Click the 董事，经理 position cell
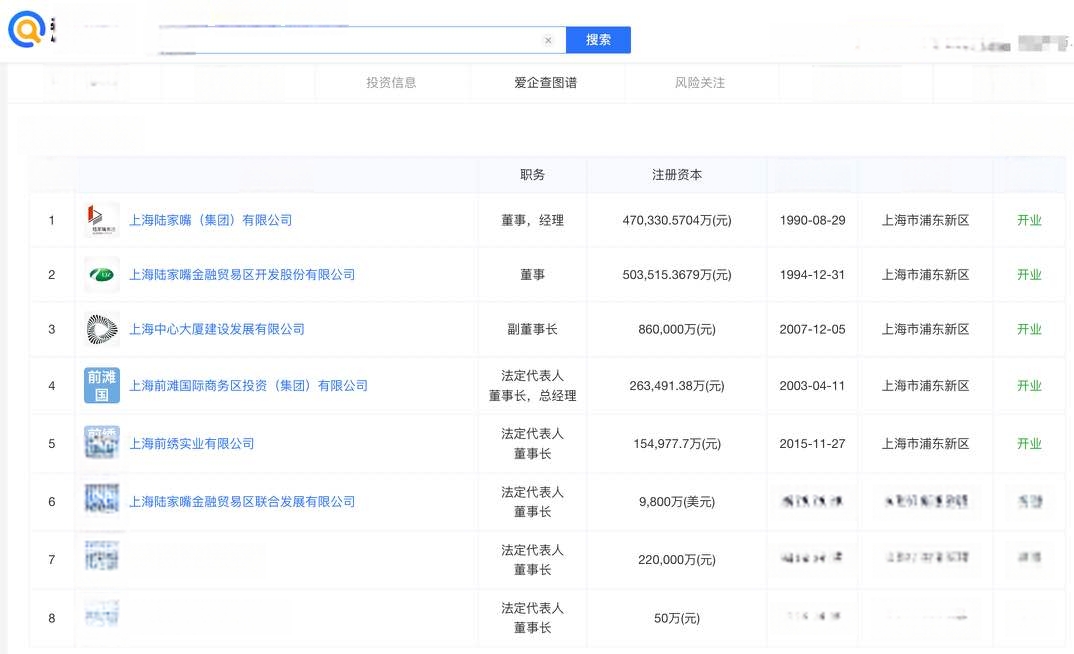1074x654 pixels. point(532,220)
